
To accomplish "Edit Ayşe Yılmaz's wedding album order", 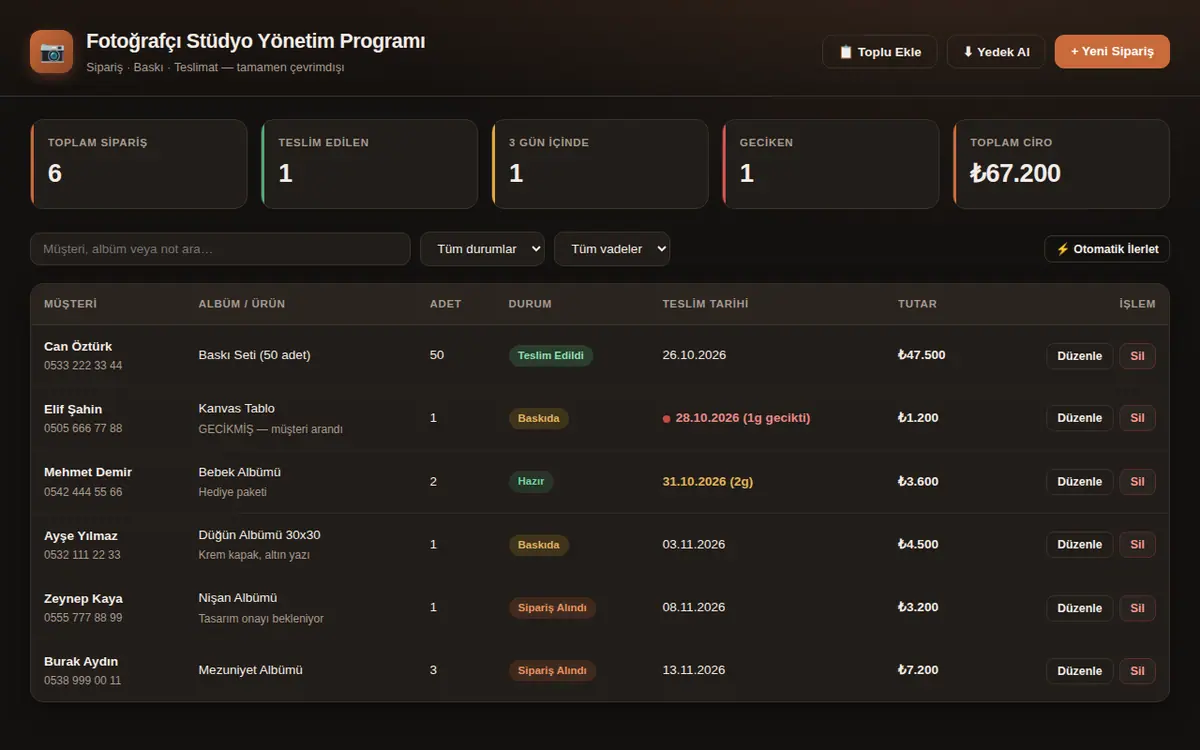I will coord(1079,545).
